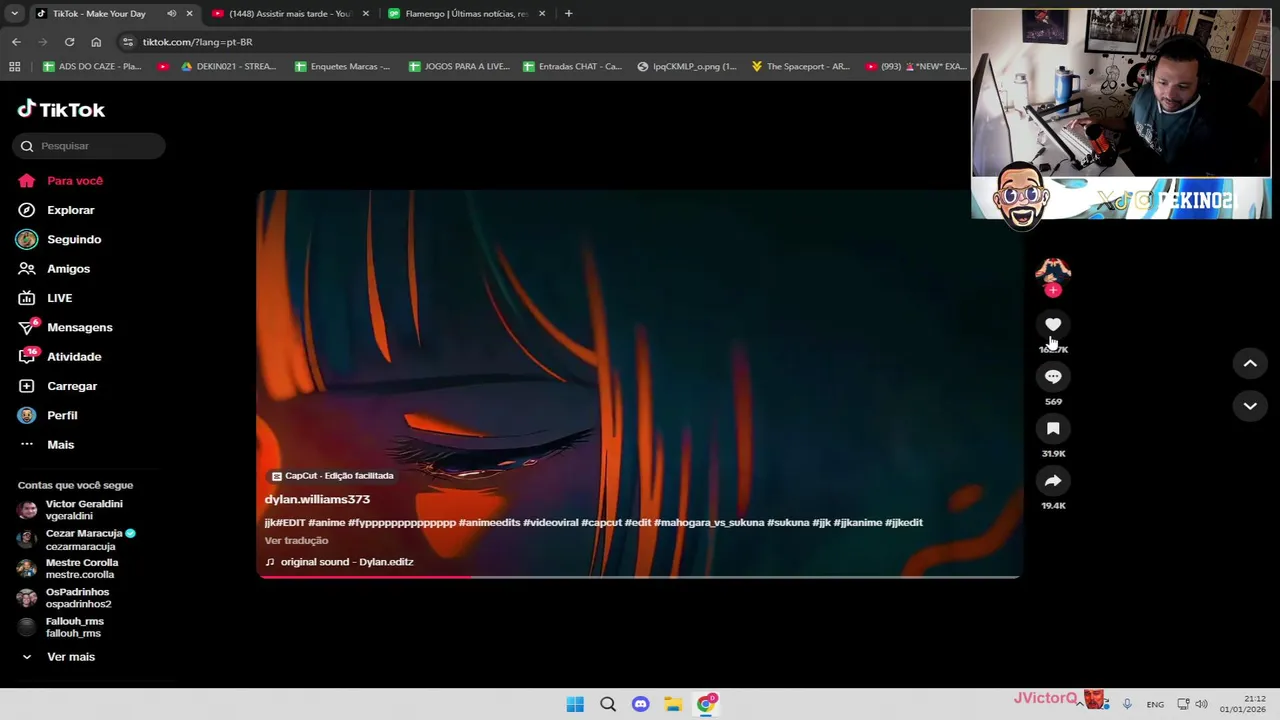
Task: Like the video with heart icon
Action: click(1053, 324)
